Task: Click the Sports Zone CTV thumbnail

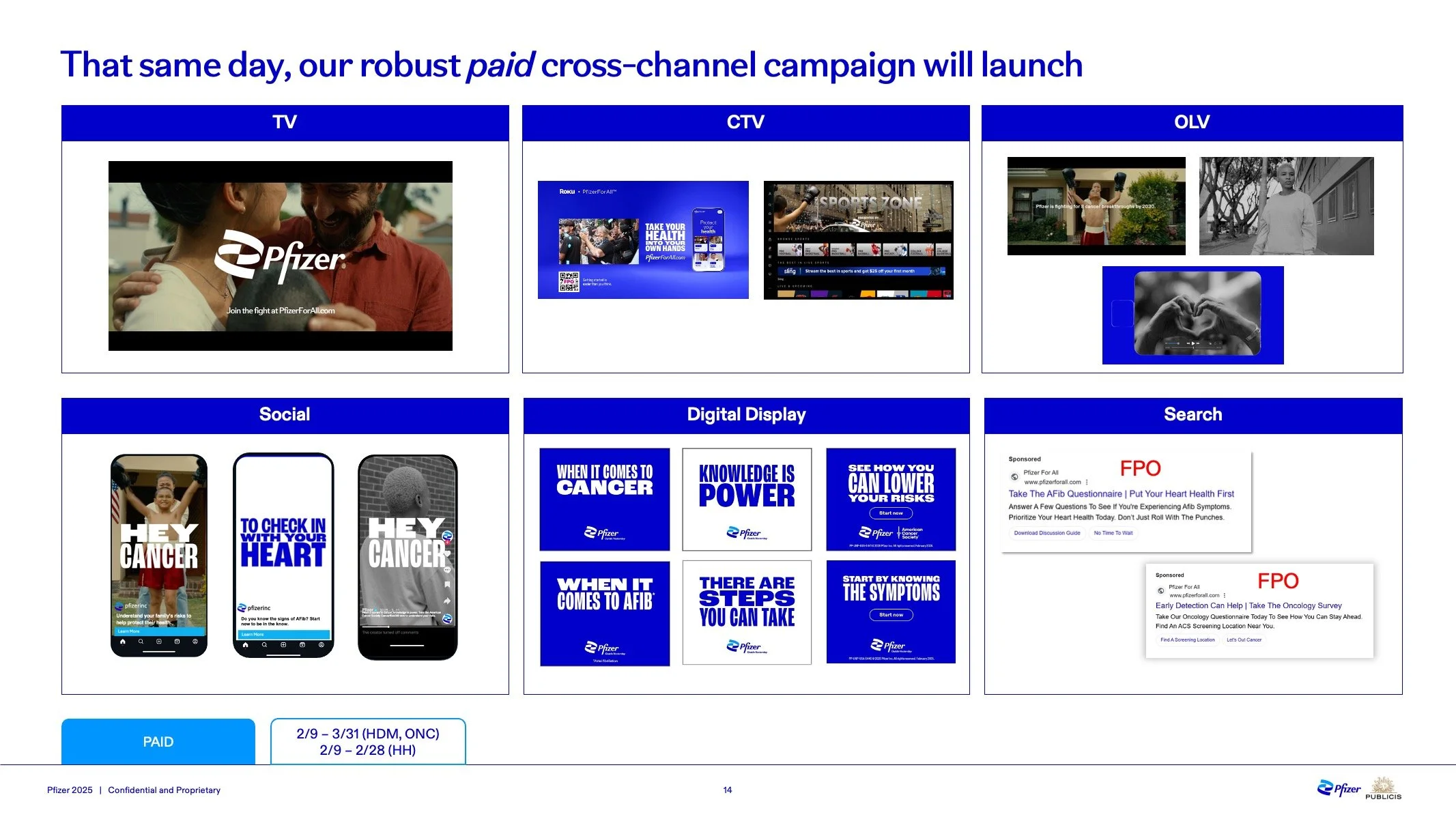Action: [858, 240]
